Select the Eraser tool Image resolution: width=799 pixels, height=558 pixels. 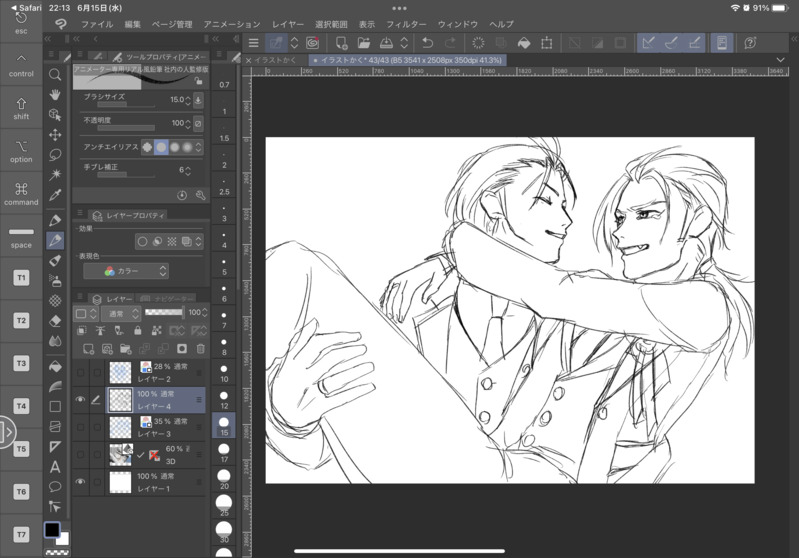pos(55,321)
